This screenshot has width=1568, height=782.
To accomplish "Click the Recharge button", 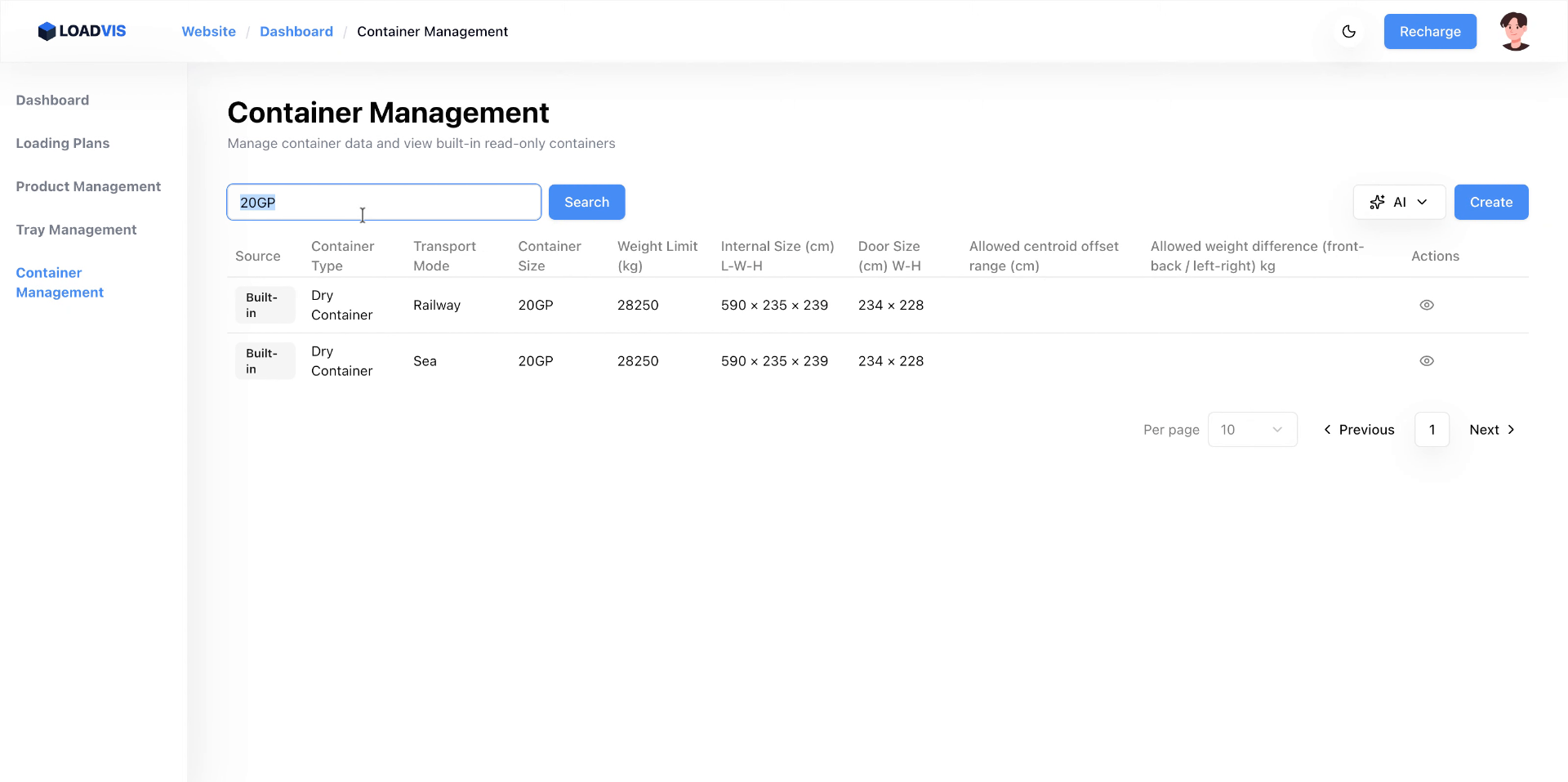I will pyautogui.click(x=1429, y=32).
